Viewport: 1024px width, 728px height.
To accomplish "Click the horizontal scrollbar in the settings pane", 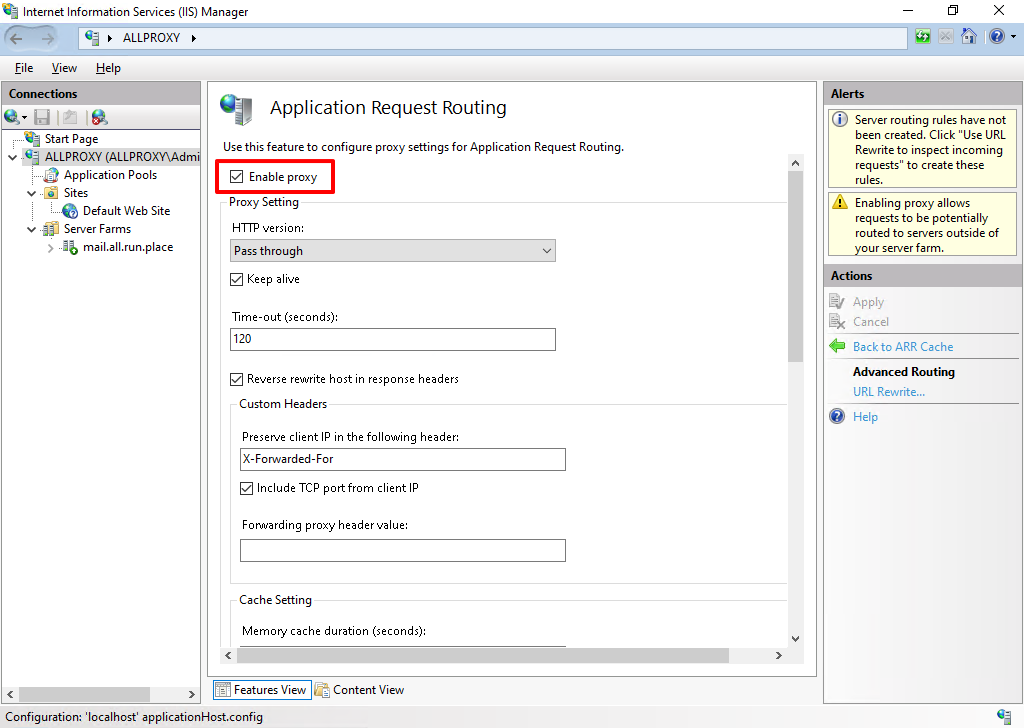I will [481, 655].
